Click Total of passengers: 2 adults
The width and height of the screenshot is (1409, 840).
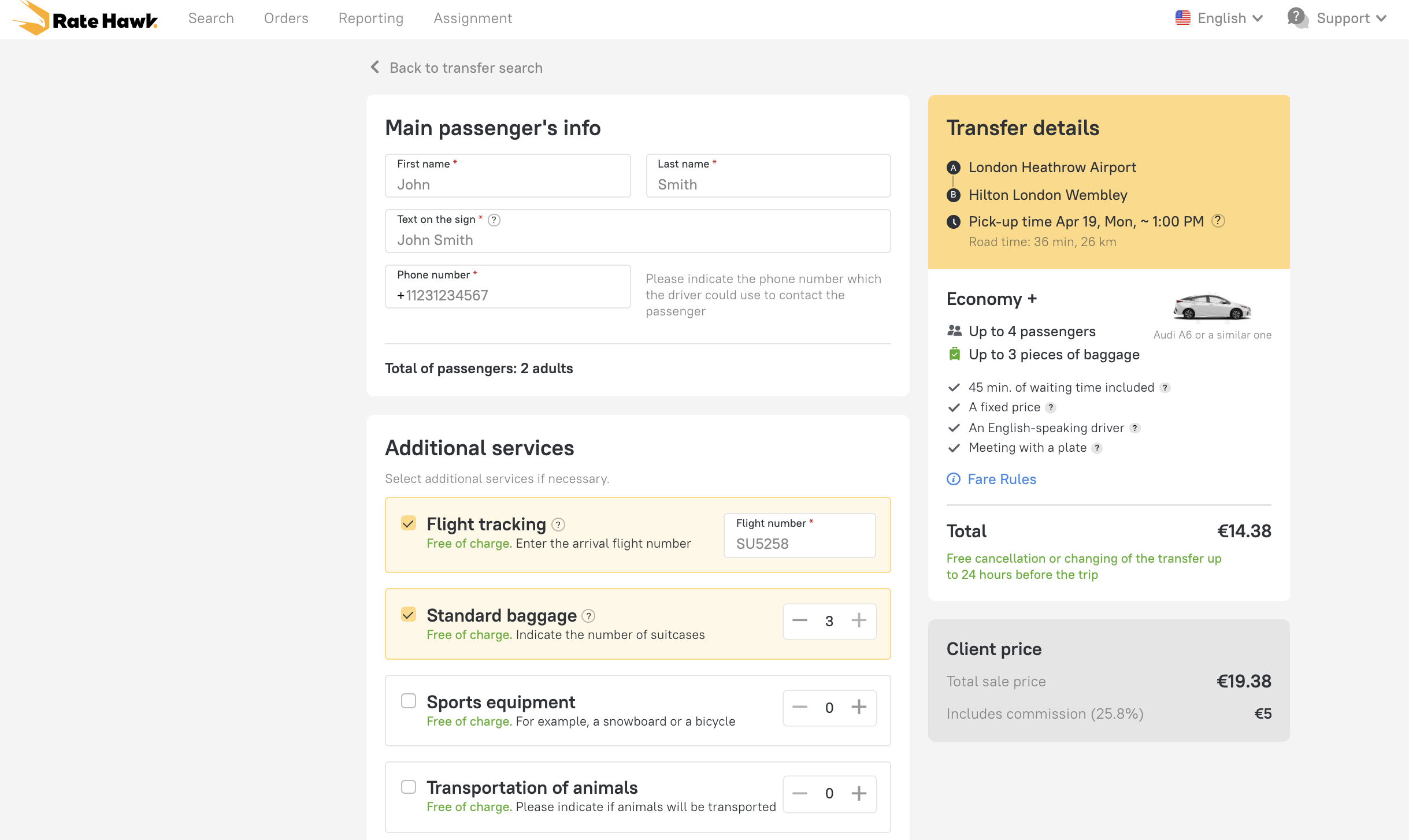(479, 369)
